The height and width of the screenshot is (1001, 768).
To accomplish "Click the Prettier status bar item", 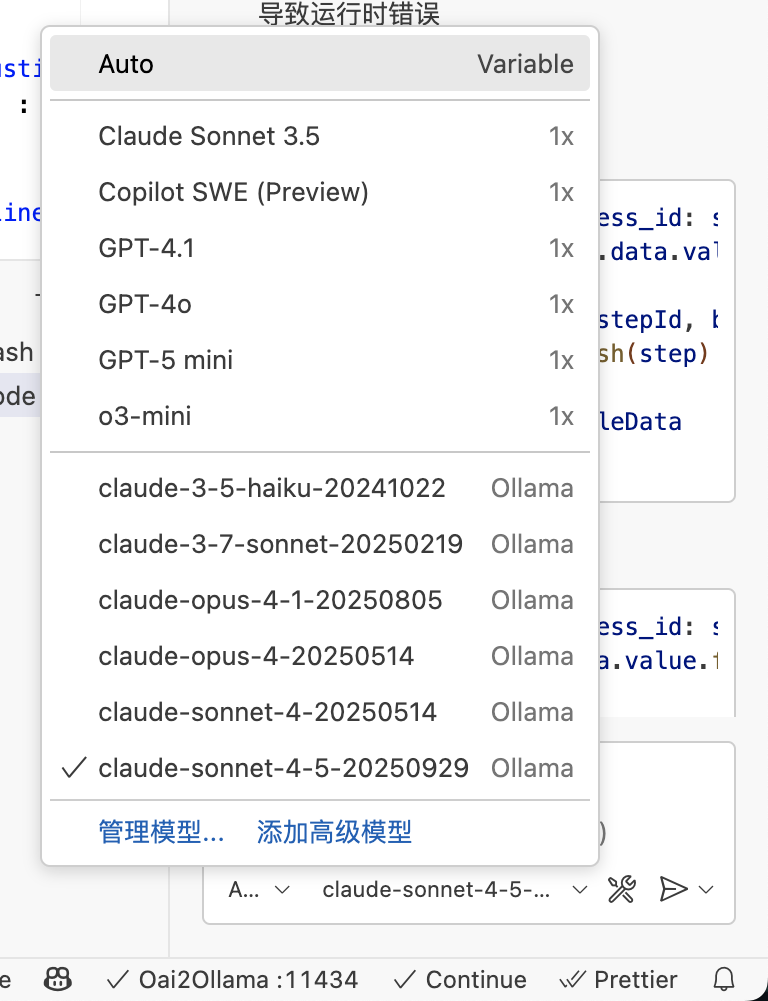I will pyautogui.click(x=617, y=979).
